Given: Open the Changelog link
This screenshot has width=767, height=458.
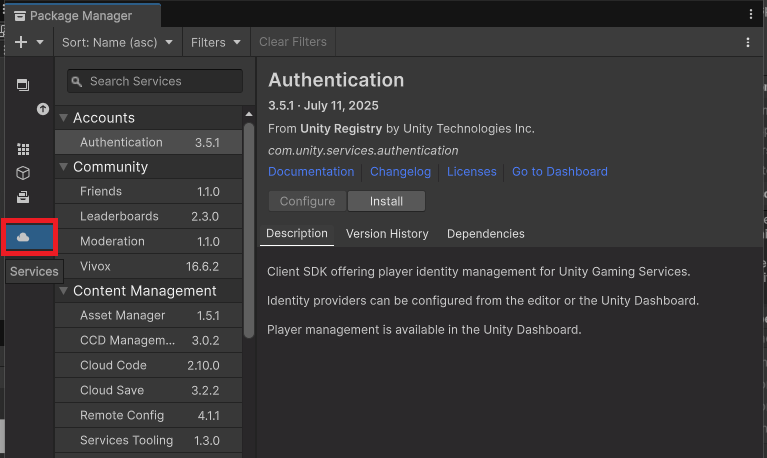Looking at the screenshot, I should (x=400, y=172).
